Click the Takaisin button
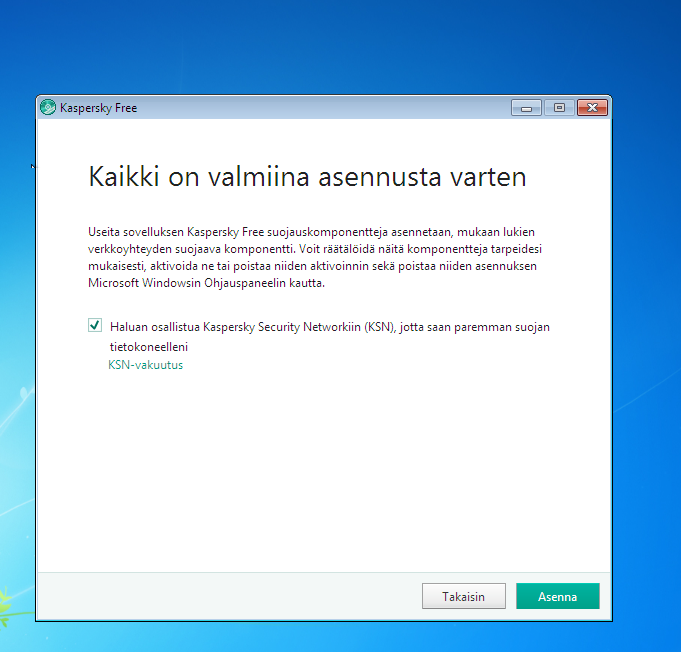681x652 pixels. point(463,596)
